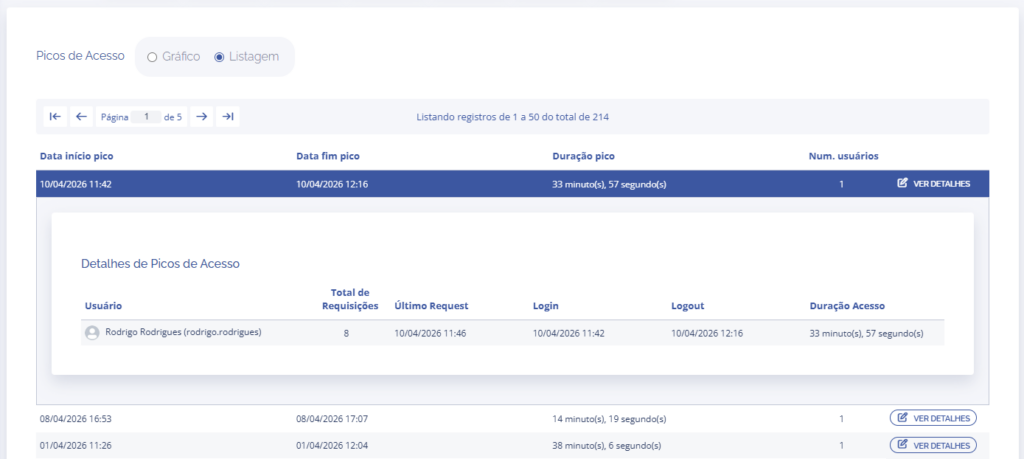This screenshot has width=1024, height=459.
Task: Click the page number input field
Action: [x=146, y=117]
